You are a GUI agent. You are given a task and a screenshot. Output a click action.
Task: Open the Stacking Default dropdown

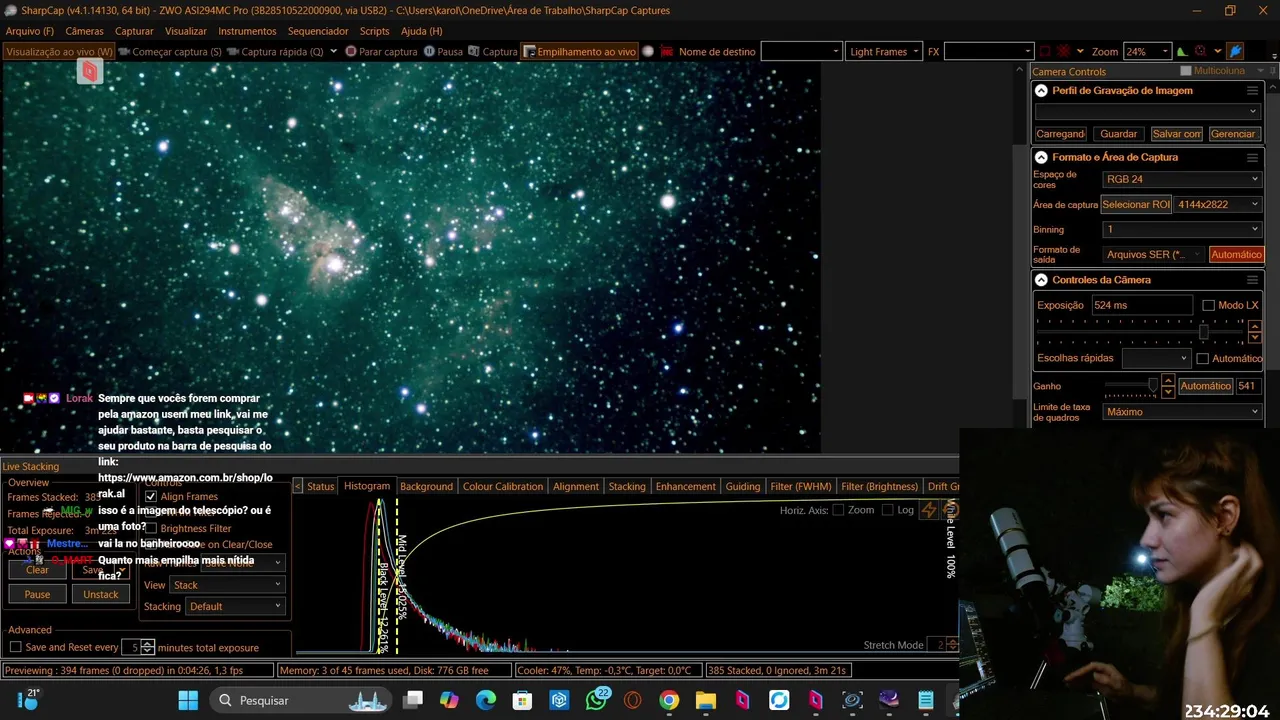click(235, 606)
